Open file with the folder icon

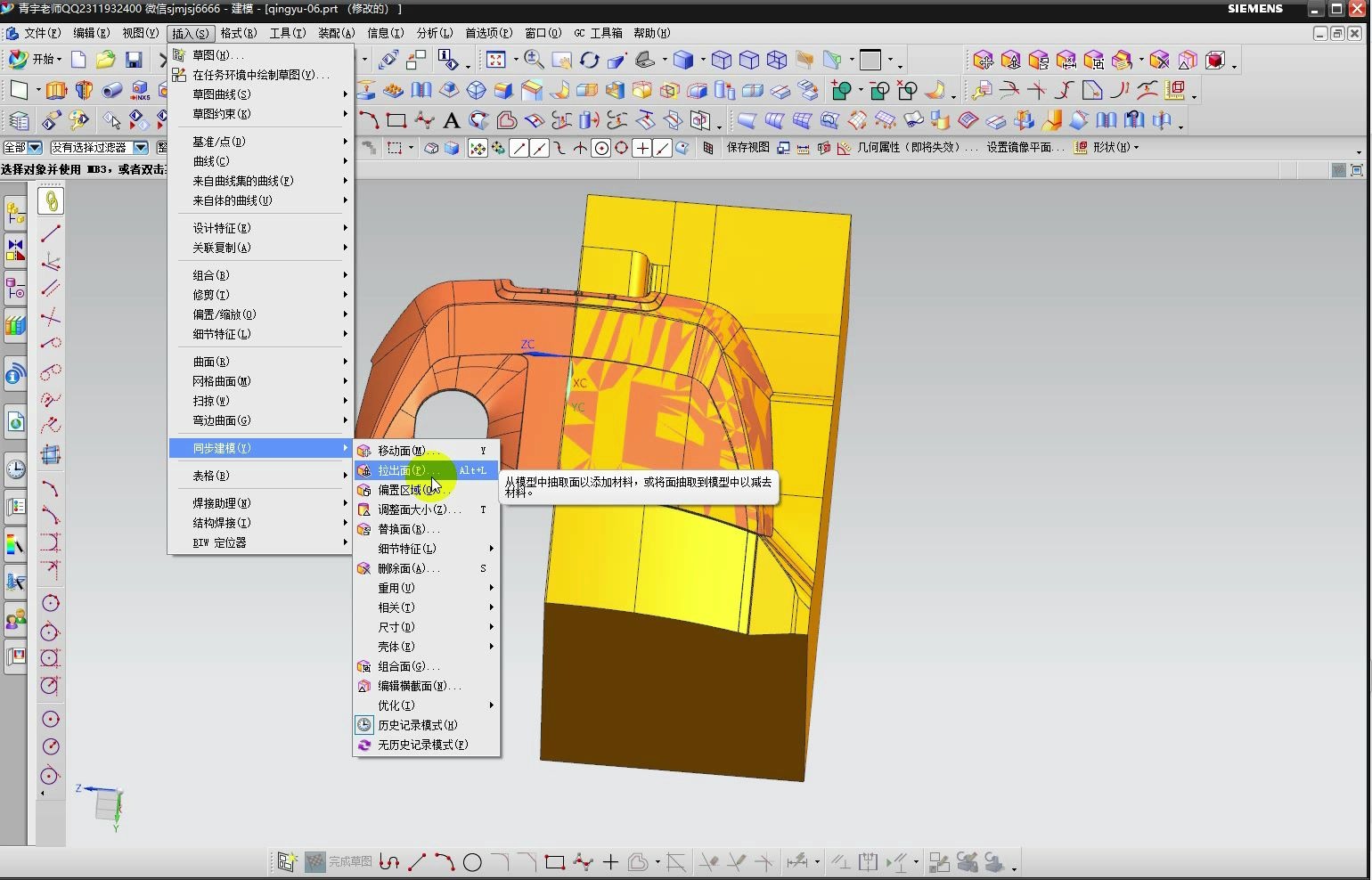pyautogui.click(x=106, y=60)
